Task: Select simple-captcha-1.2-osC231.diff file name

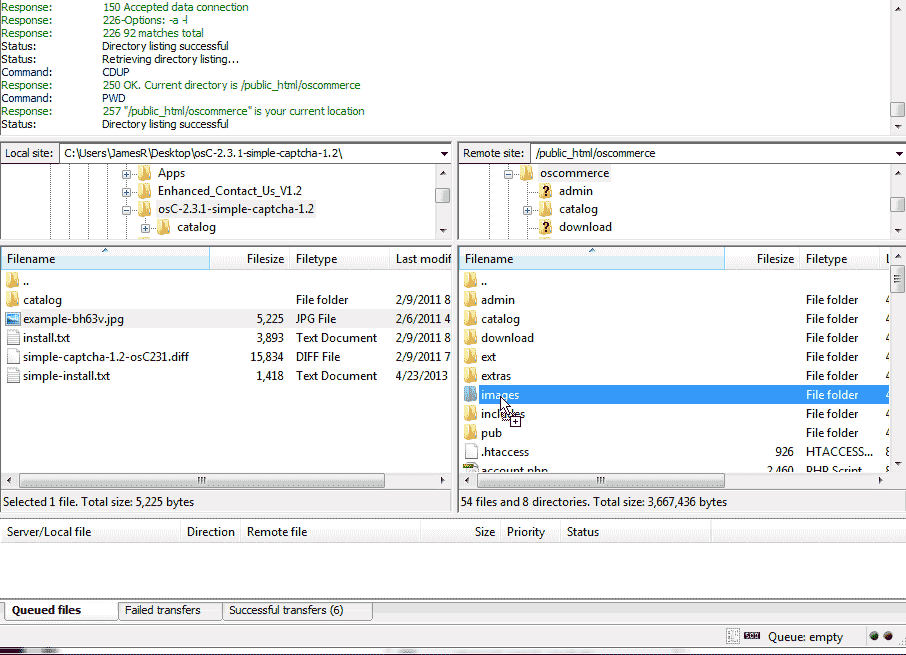Action: click(106, 357)
